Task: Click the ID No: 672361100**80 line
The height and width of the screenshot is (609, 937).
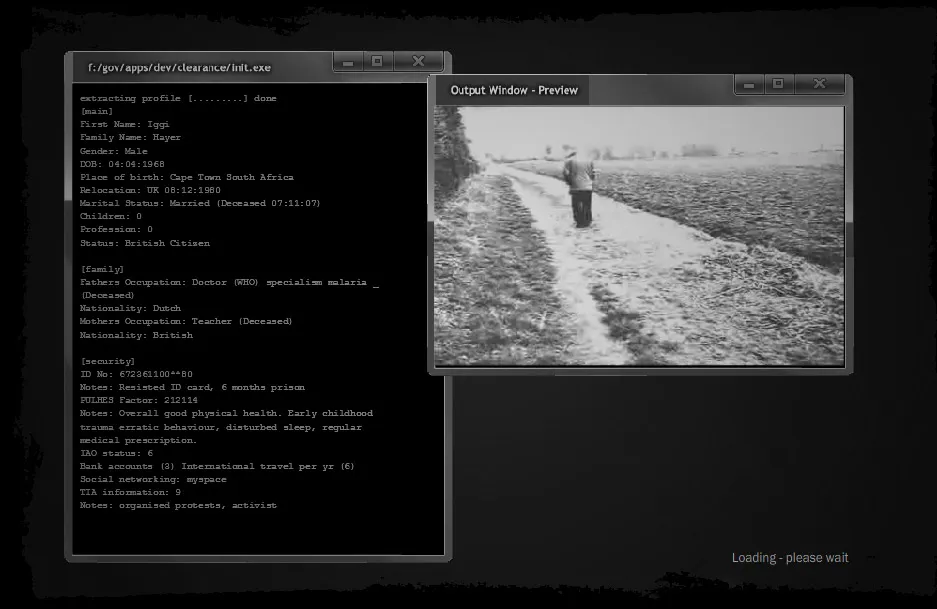Action: (x=136, y=374)
